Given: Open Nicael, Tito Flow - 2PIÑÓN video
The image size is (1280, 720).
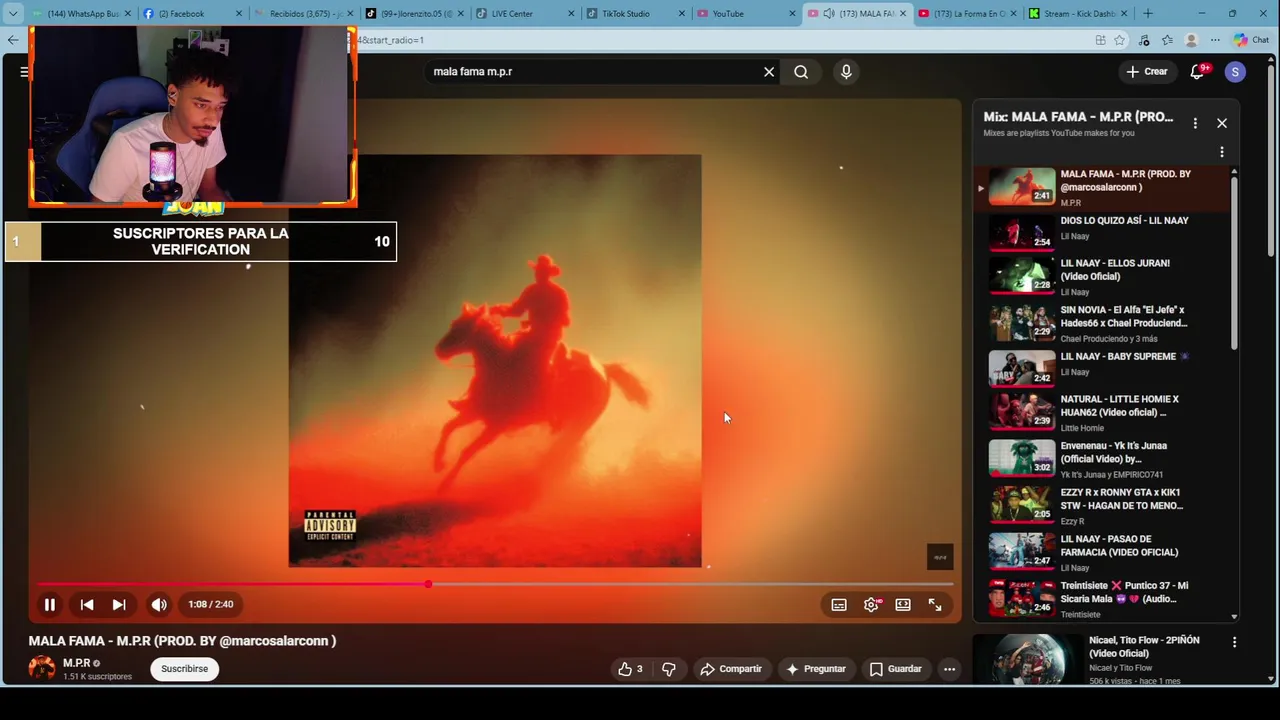Looking at the screenshot, I should (x=1100, y=659).
